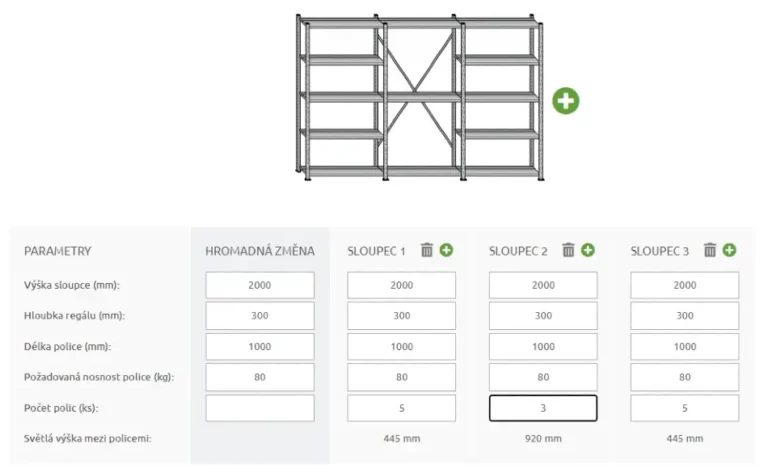The height and width of the screenshot is (469, 768).
Task: Edit Sloupec 3 column height field
Action: [x=685, y=285]
